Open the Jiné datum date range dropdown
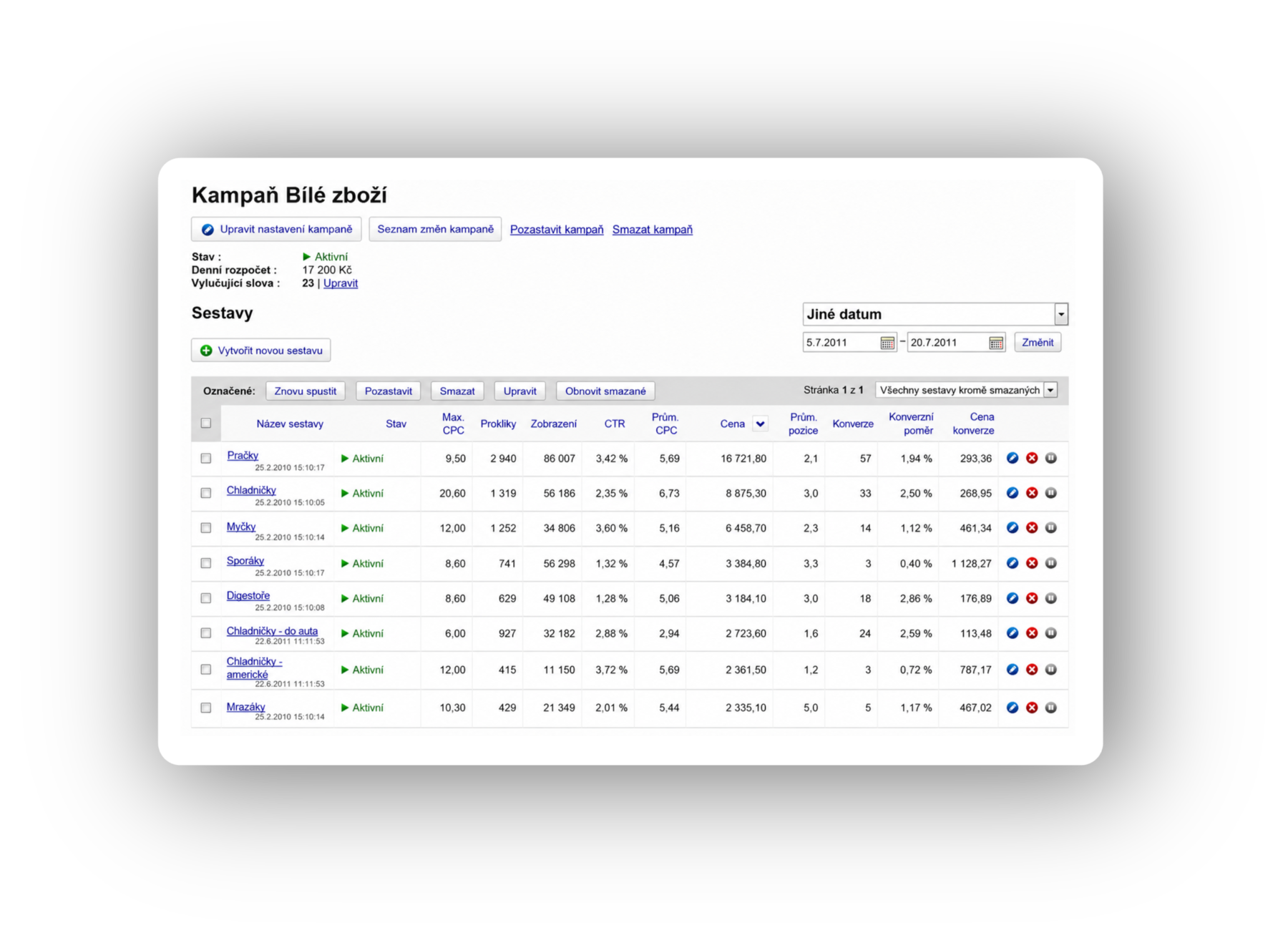The height and width of the screenshot is (943, 1288). click(x=935, y=314)
